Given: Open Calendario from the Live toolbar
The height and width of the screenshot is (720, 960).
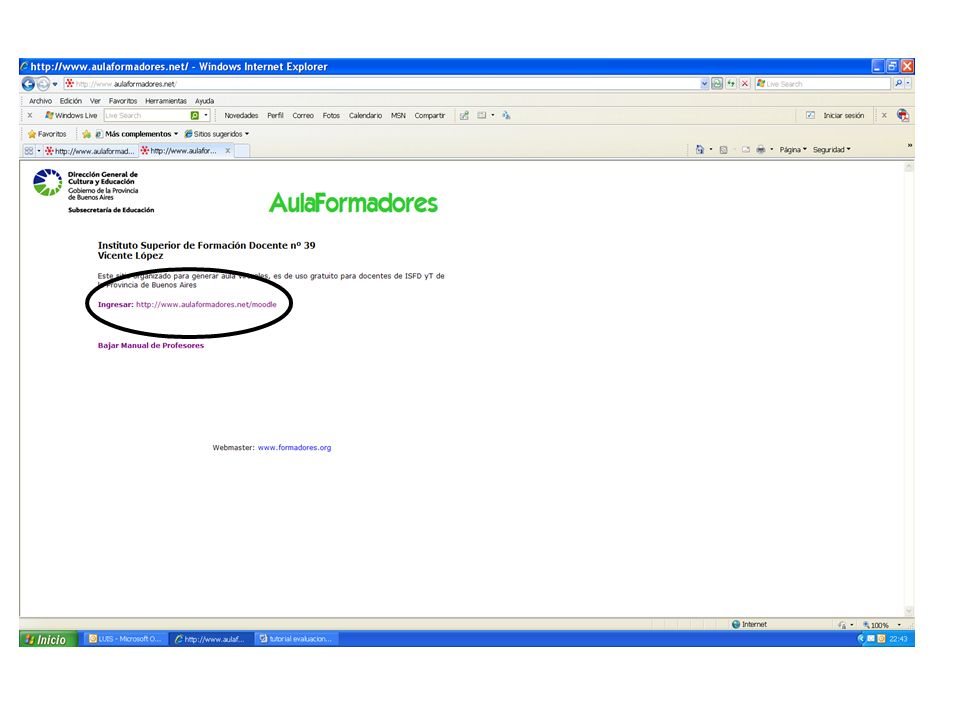Looking at the screenshot, I should pyautogui.click(x=366, y=115).
